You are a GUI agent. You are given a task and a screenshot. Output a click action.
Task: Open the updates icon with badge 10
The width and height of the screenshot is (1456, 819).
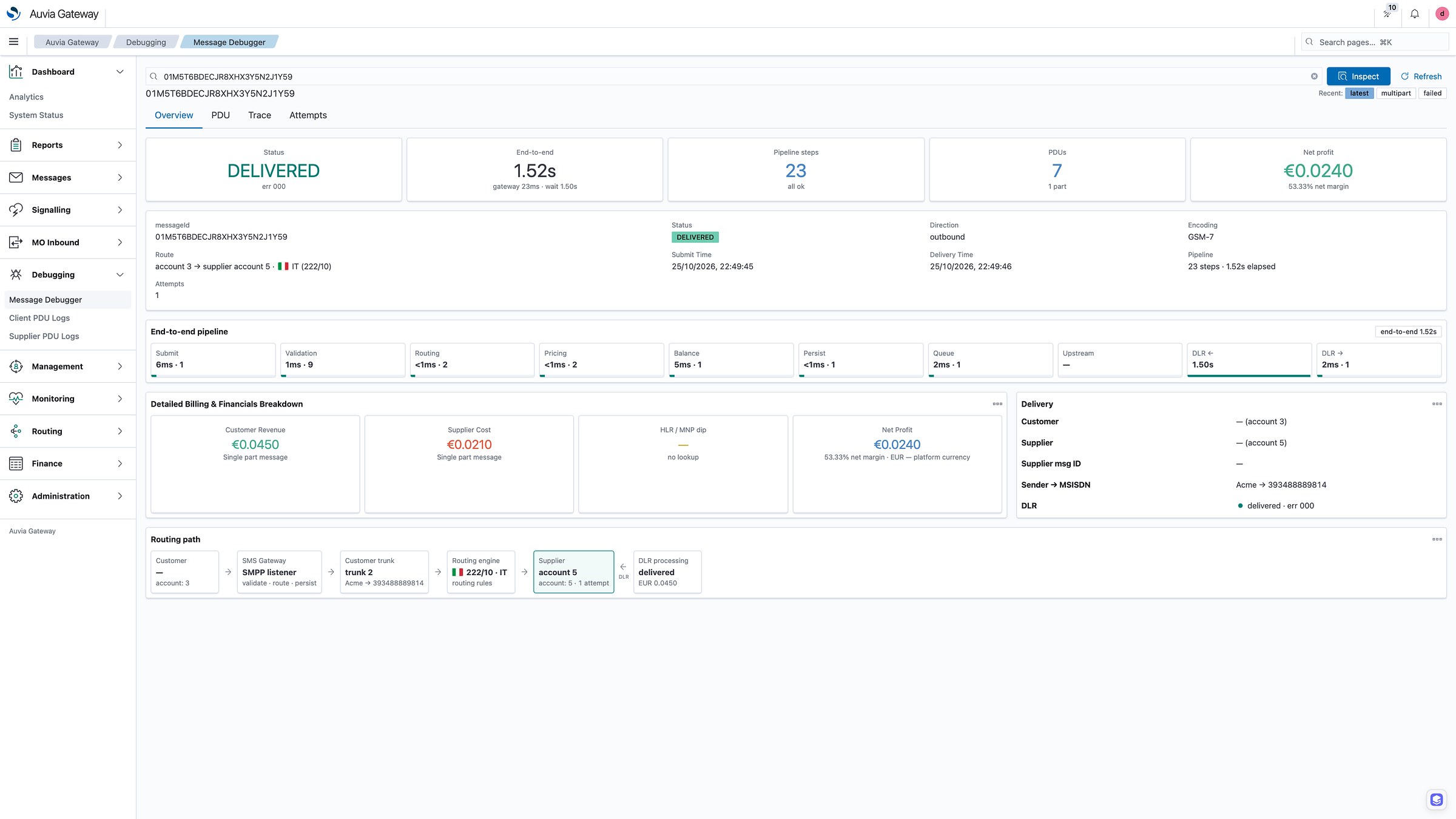pyautogui.click(x=1387, y=13)
